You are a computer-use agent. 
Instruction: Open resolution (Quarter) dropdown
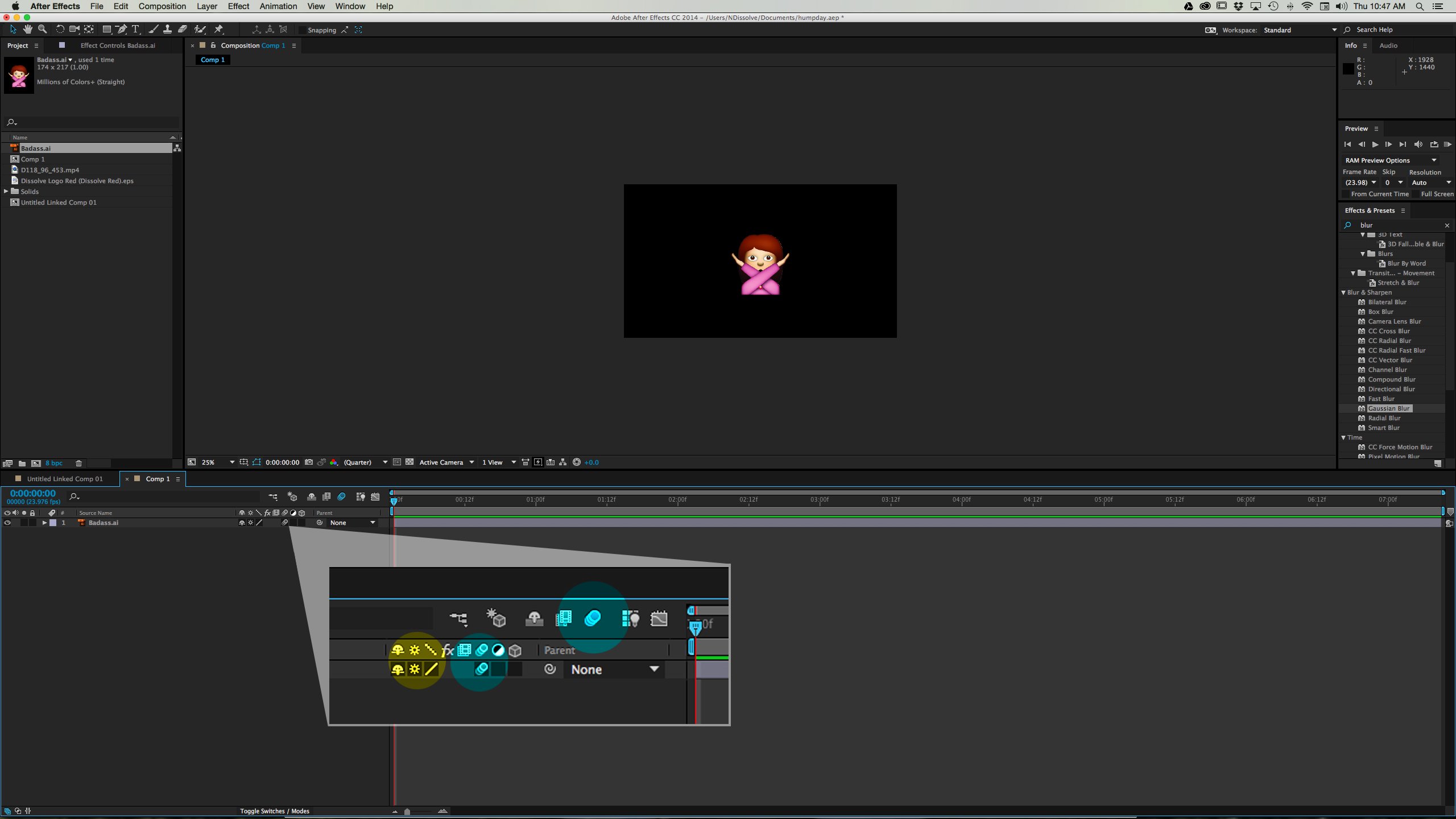[365, 462]
